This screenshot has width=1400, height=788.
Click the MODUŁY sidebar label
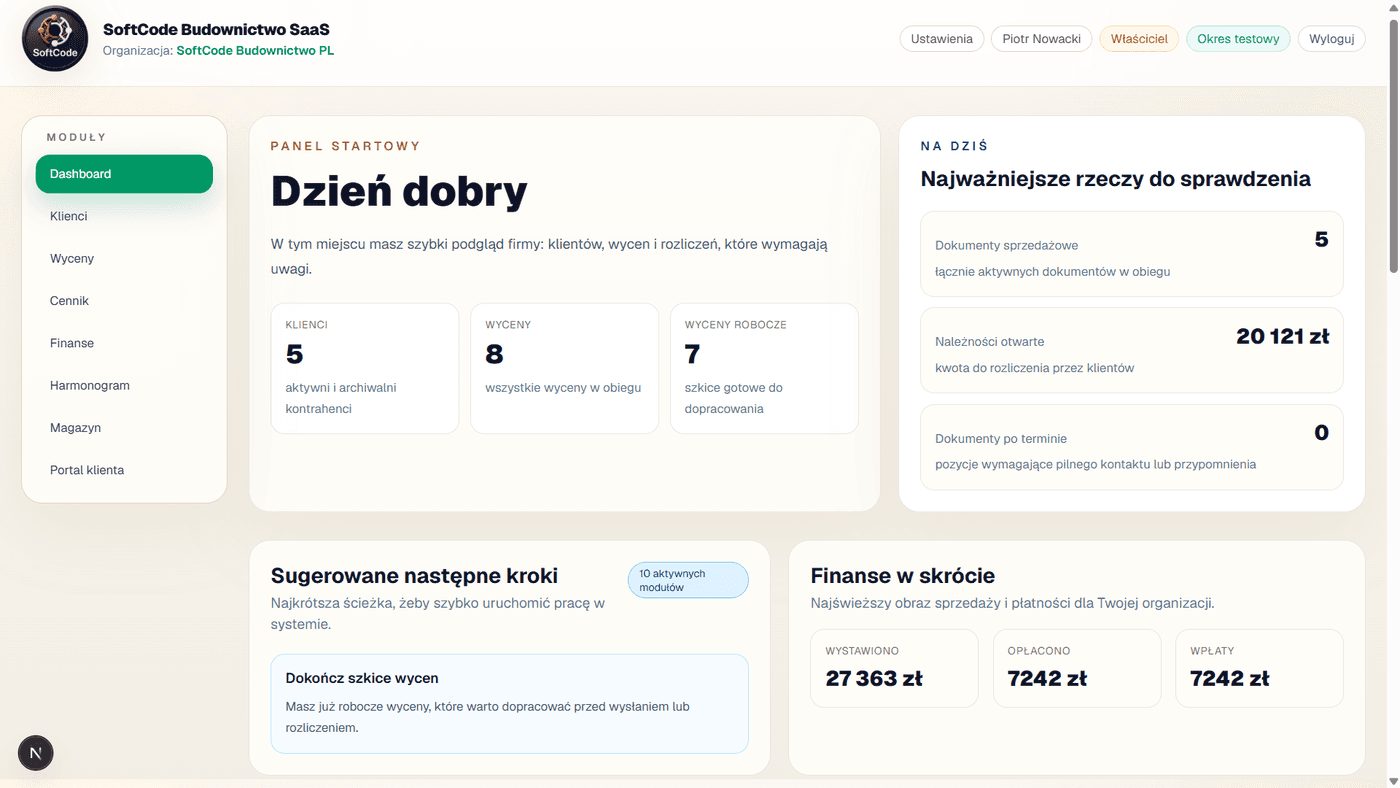click(77, 137)
